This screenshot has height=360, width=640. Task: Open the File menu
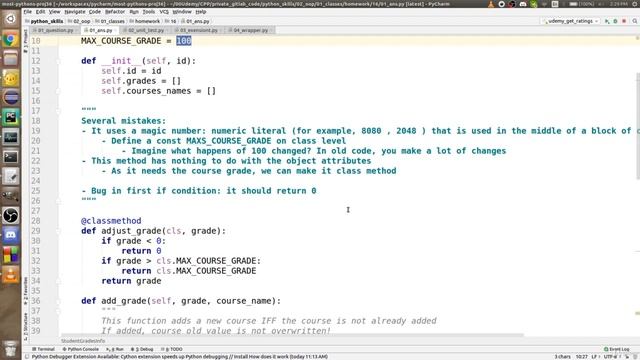click(x=27, y=11)
